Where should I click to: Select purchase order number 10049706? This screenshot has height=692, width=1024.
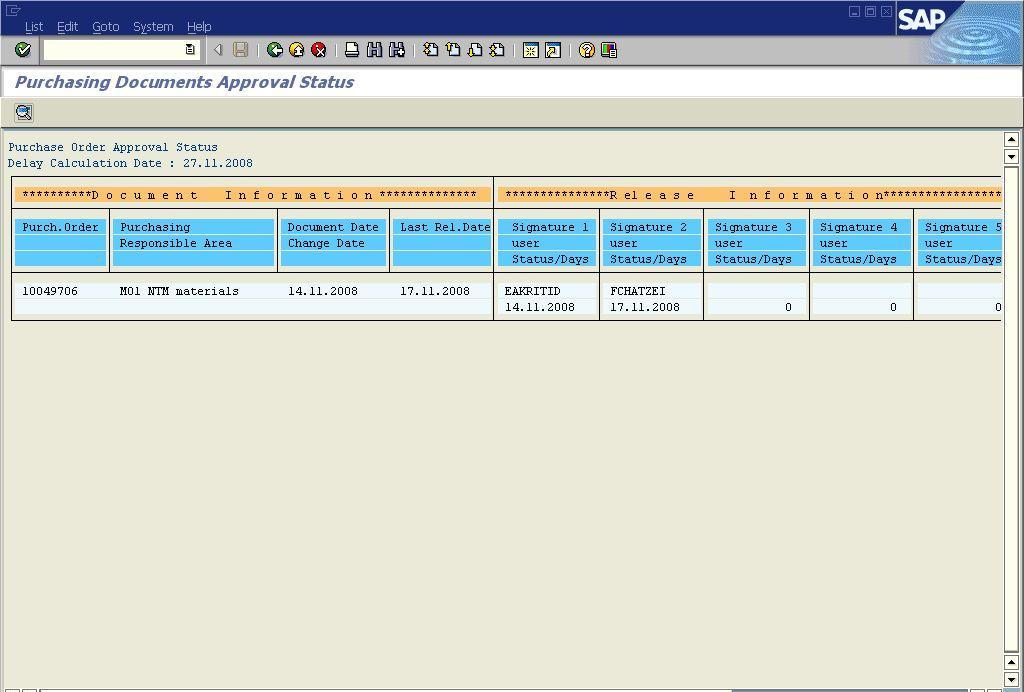coord(50,291)
